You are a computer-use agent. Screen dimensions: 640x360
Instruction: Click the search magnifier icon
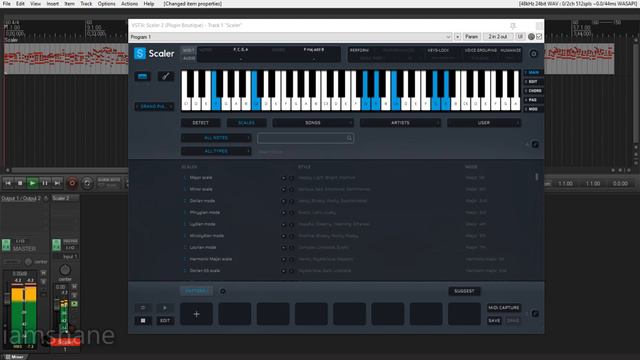pyautogui.click(x=349, y=138)
